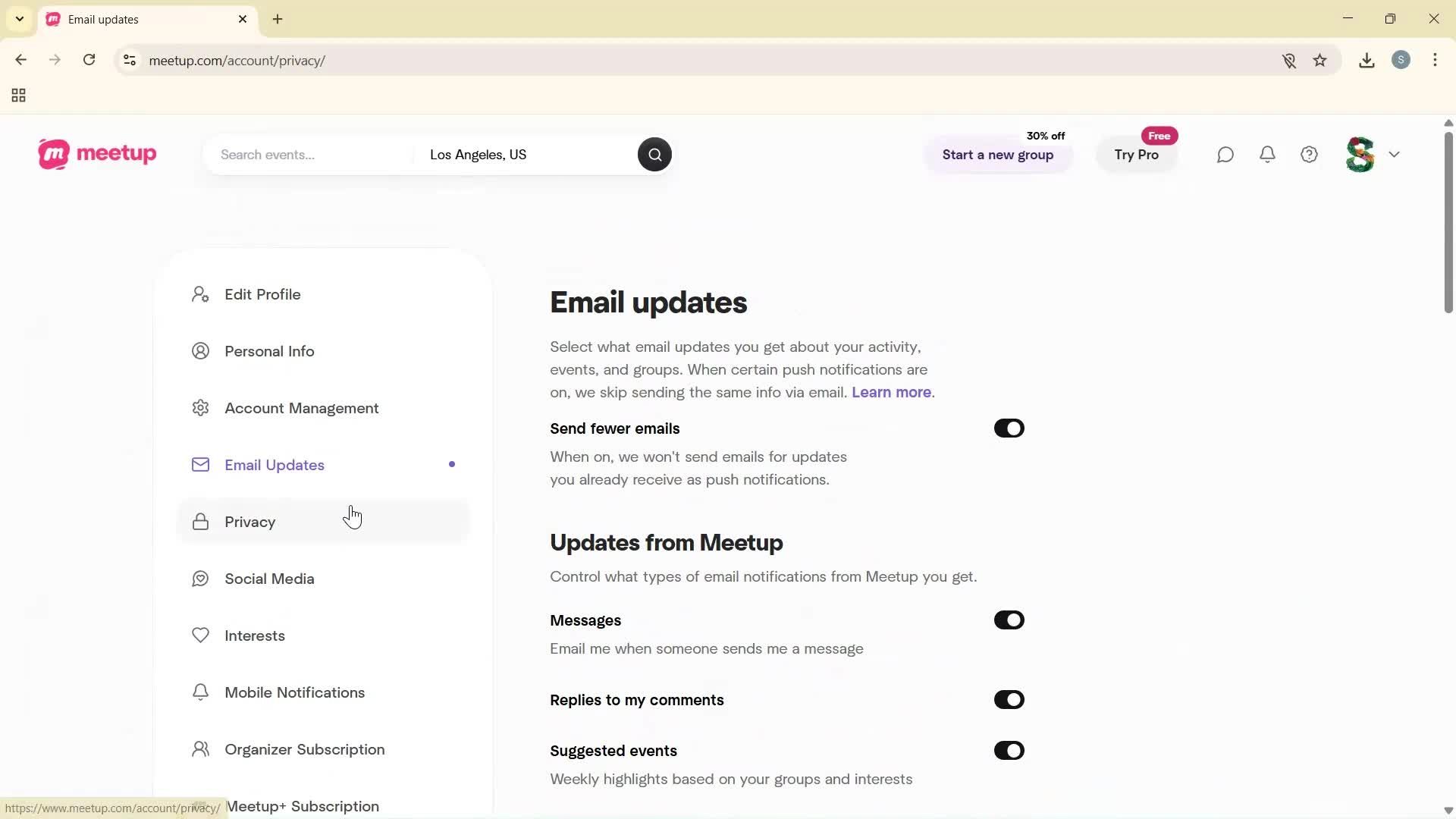This screenshot has width=1456, height=819.
Task: Disable Suggested events weekly highlights
Action: (1009, 750)
